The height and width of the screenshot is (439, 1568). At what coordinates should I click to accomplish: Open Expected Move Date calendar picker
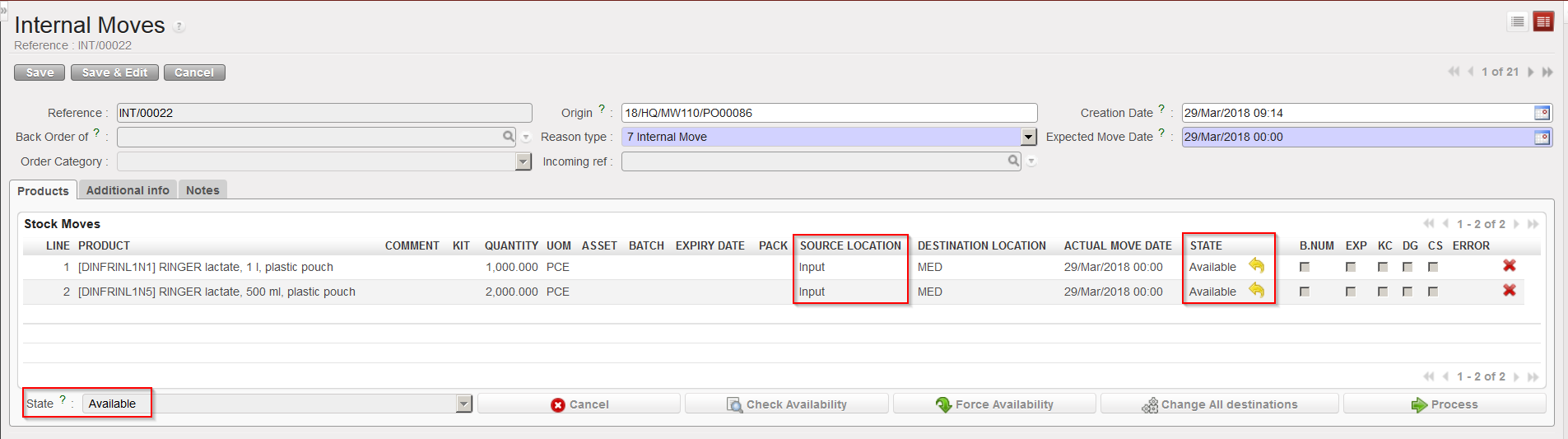point(1542,138)
